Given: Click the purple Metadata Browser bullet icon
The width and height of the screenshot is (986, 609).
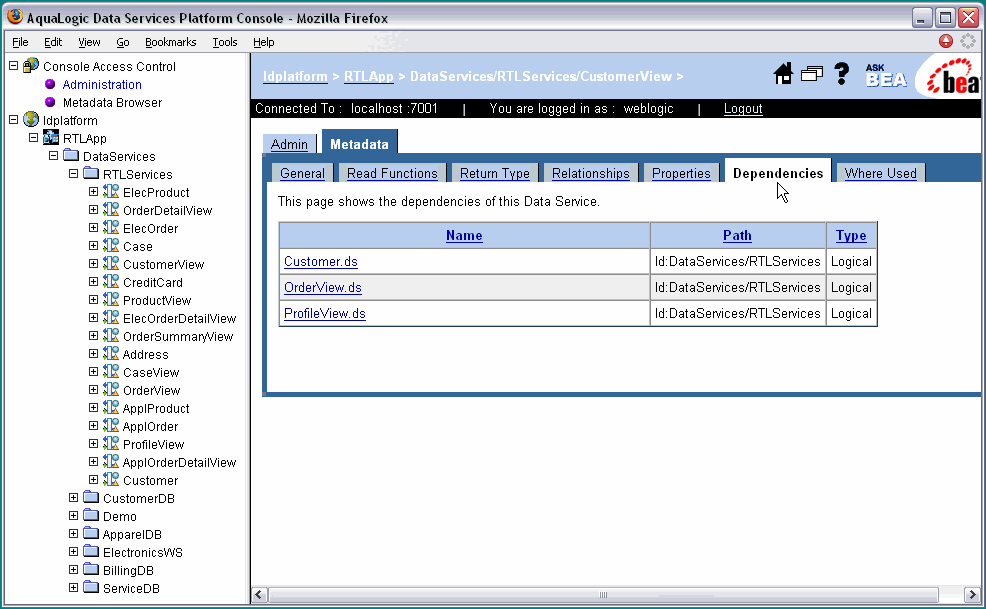Looking at the screenshot, I should (50, 102).
